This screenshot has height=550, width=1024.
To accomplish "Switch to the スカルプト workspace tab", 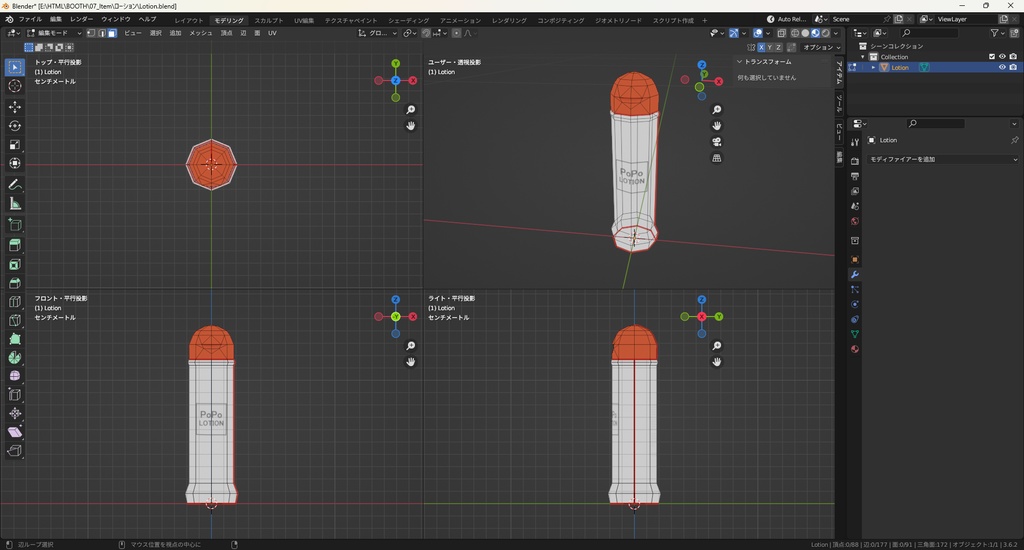I will [269, 20].
